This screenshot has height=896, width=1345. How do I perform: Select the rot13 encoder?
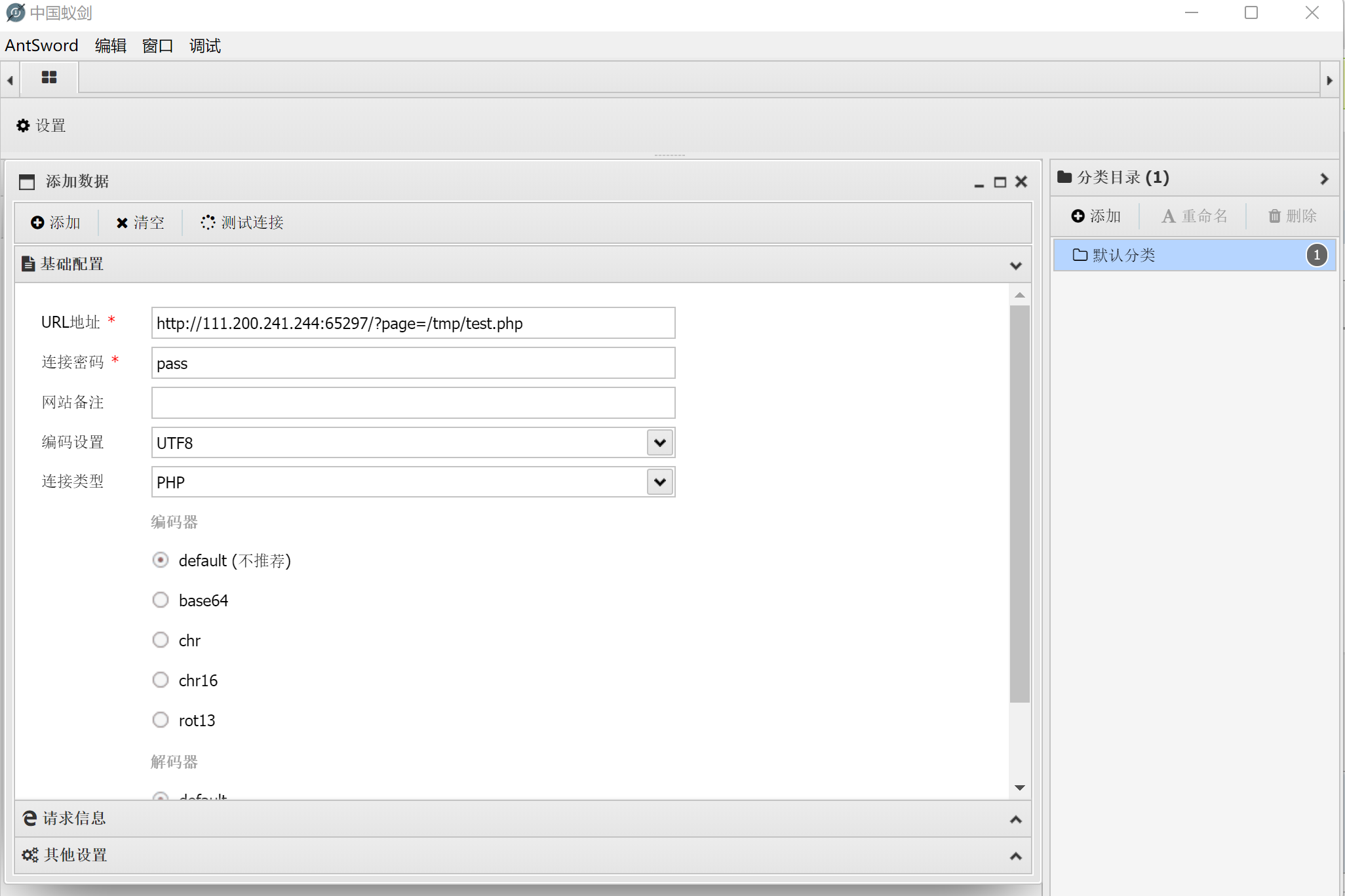click(x=161, y=720)
